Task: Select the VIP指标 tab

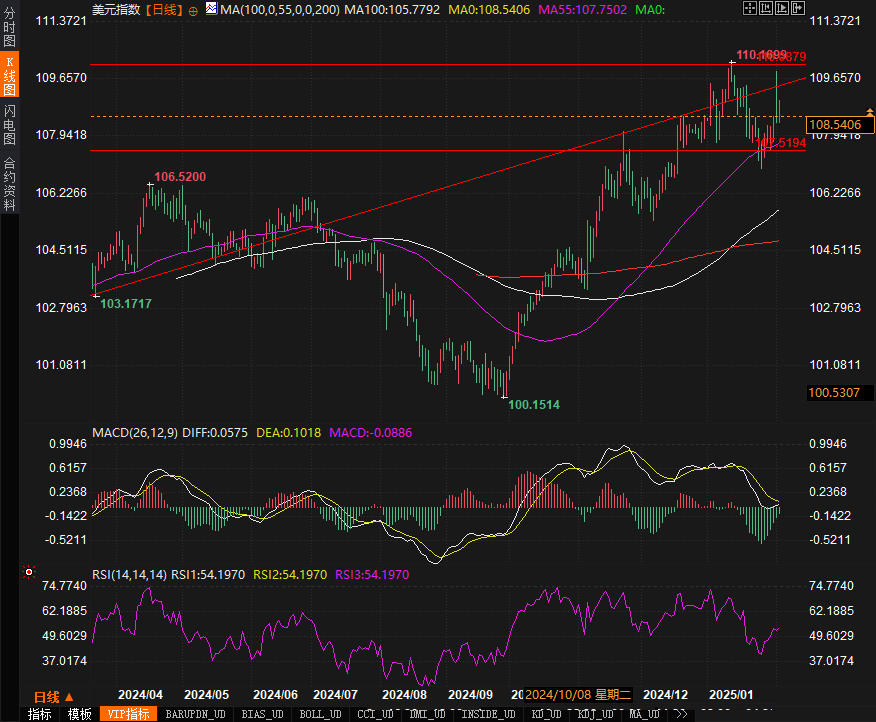Action: tap(129, 714)
